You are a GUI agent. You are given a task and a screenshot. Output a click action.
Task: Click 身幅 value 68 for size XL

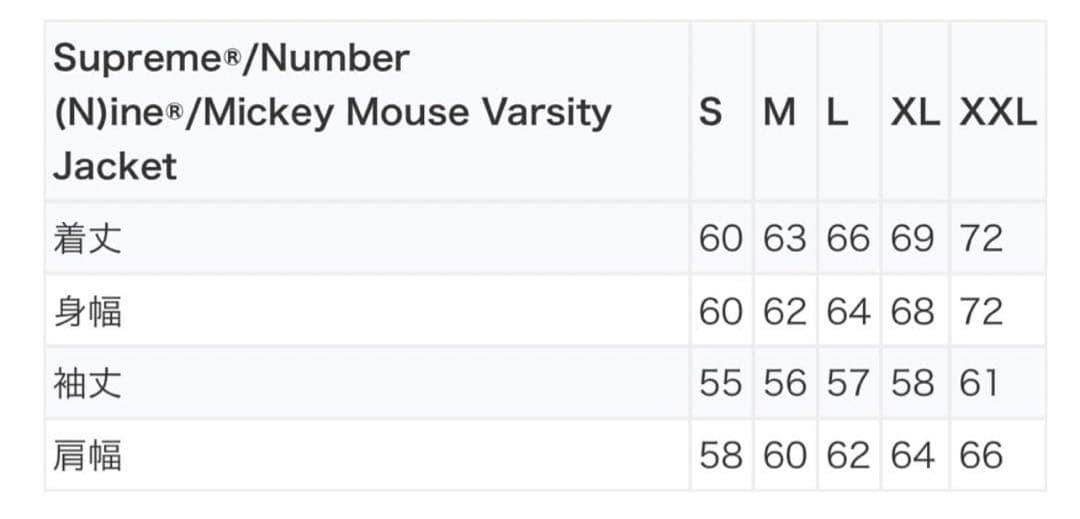912,312
